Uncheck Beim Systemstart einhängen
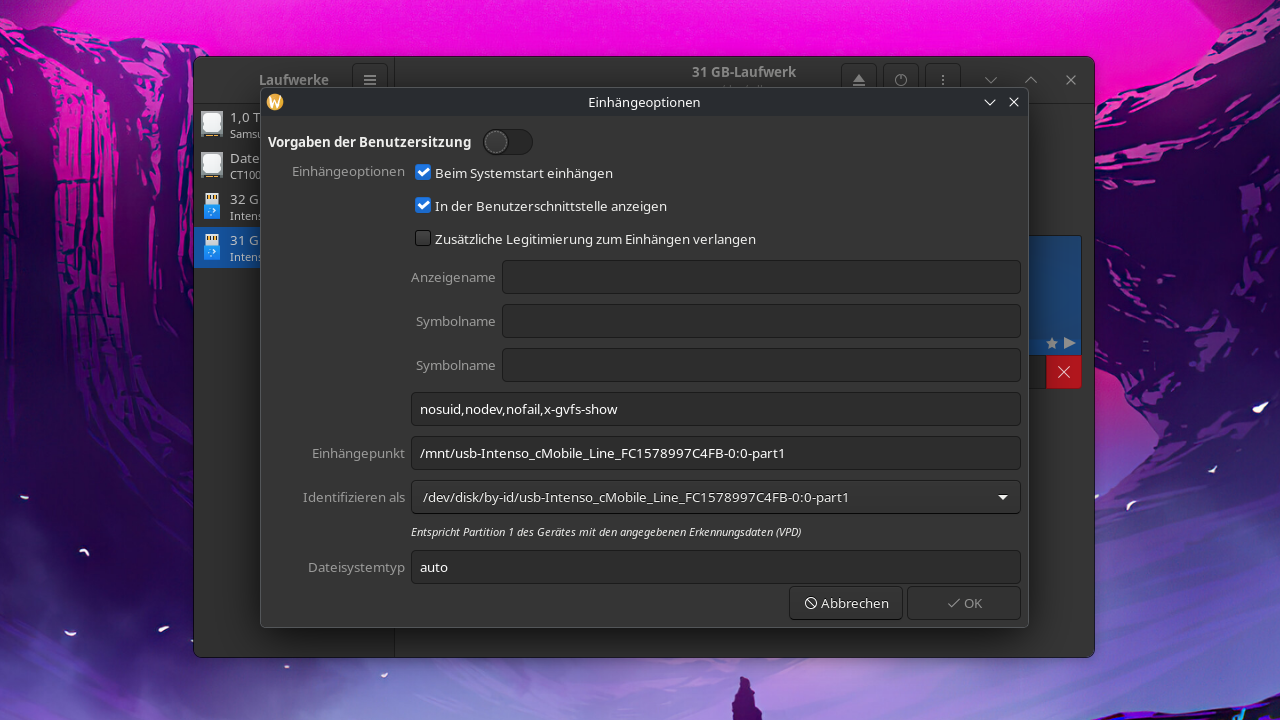 pyautogui.click(x=423, y=173)
